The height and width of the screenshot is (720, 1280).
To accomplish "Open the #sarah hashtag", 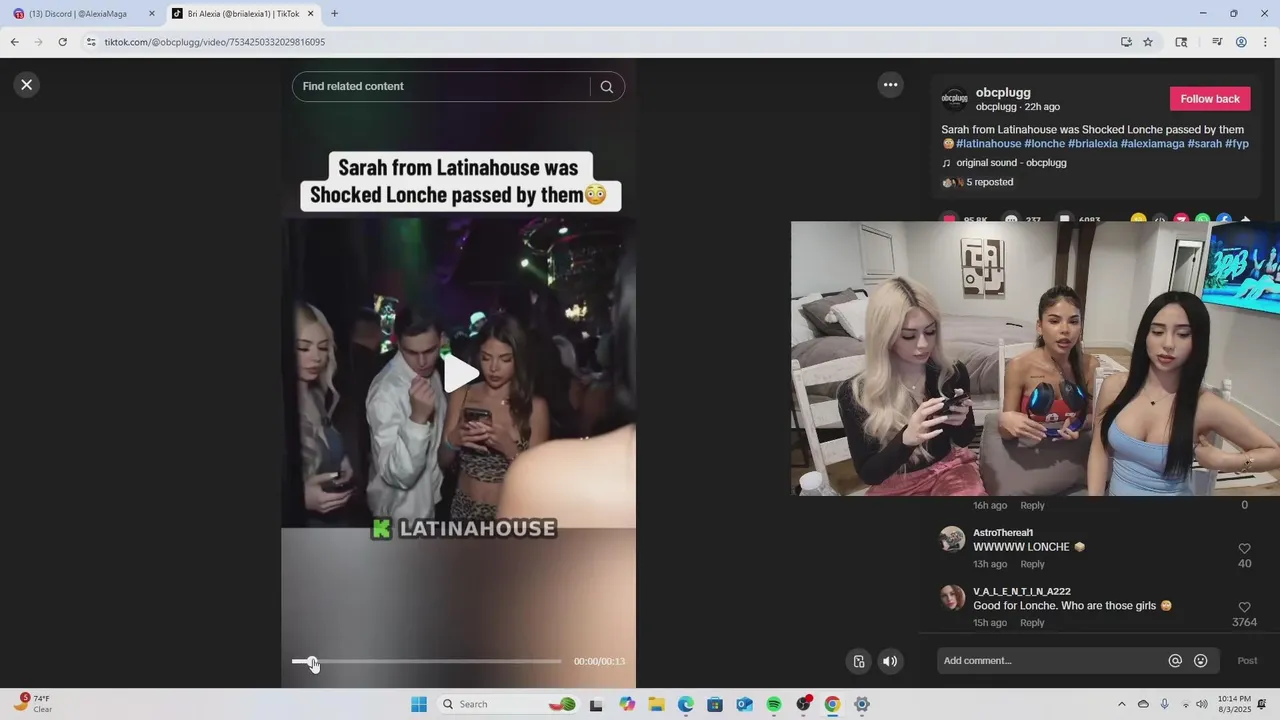I will pos(1205,144).
